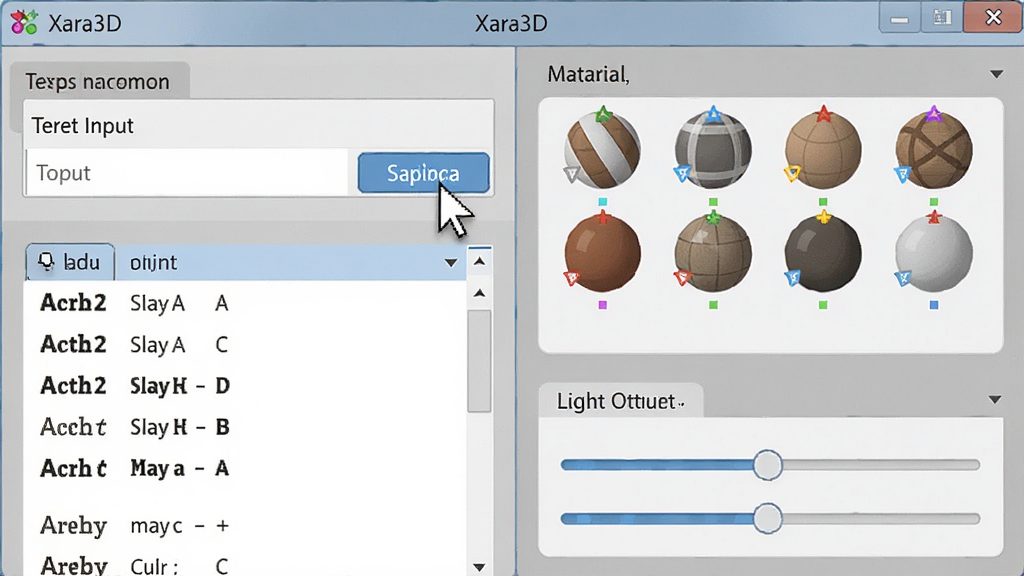
Task: Select the Acth2 SlayH - D row
Action: pos(246,385)
